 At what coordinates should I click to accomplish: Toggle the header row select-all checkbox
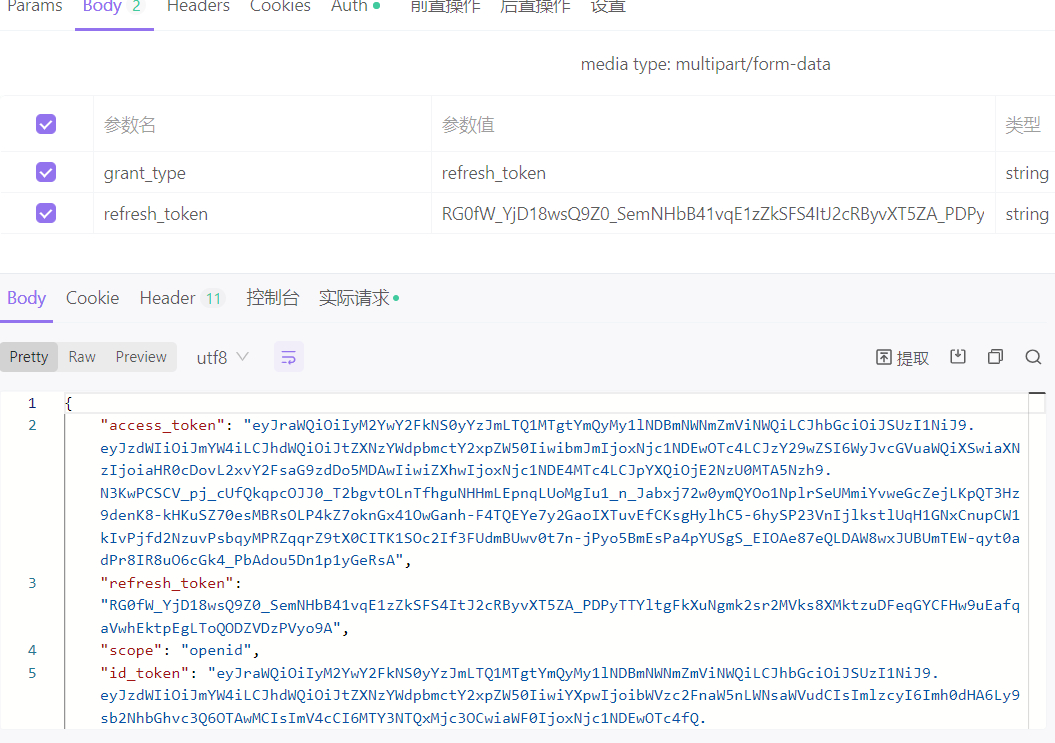point(46,124)
